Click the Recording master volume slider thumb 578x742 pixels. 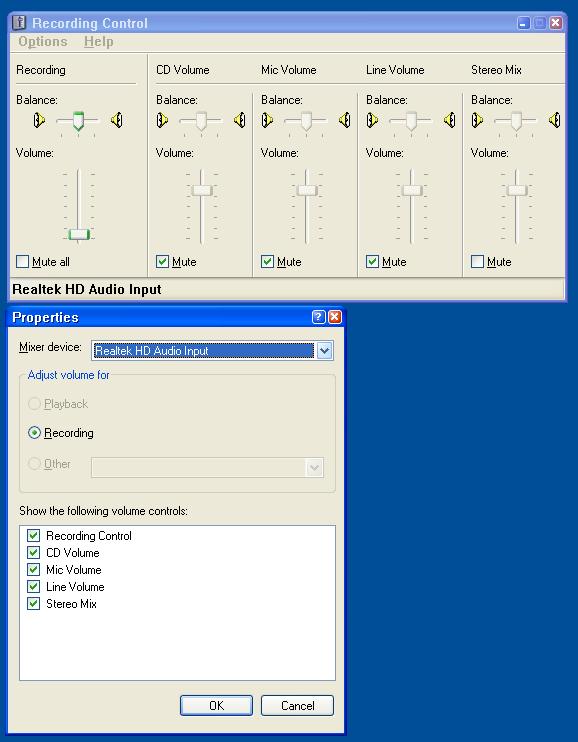[79, 234]
